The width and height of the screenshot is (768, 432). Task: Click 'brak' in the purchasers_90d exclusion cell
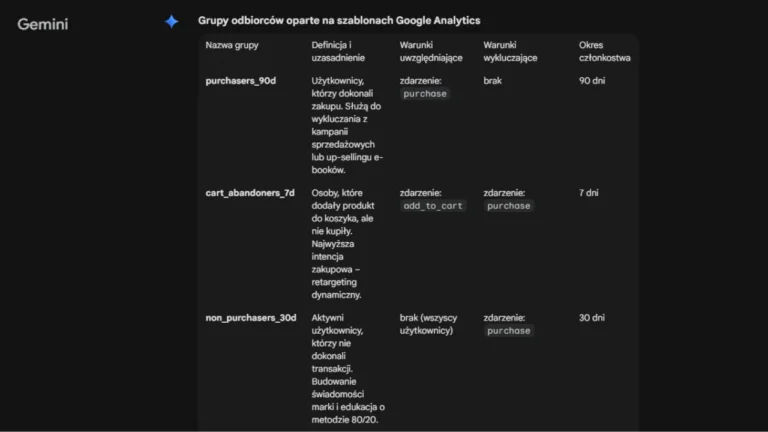coord(493,81)
